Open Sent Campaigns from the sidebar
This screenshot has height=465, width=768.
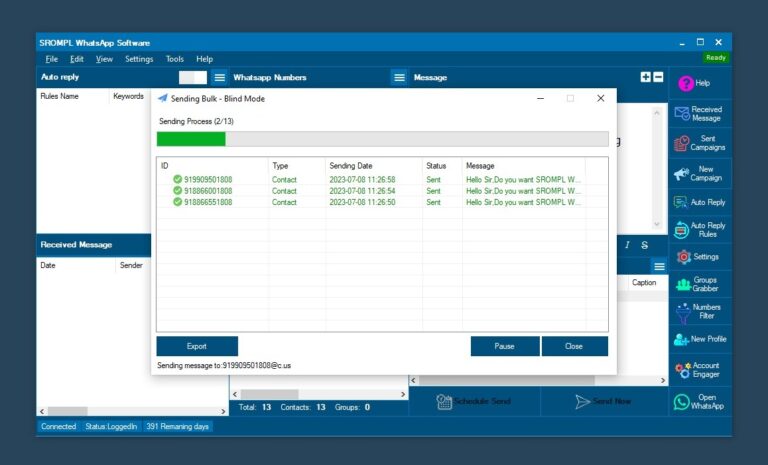click(x=682, y=143)
